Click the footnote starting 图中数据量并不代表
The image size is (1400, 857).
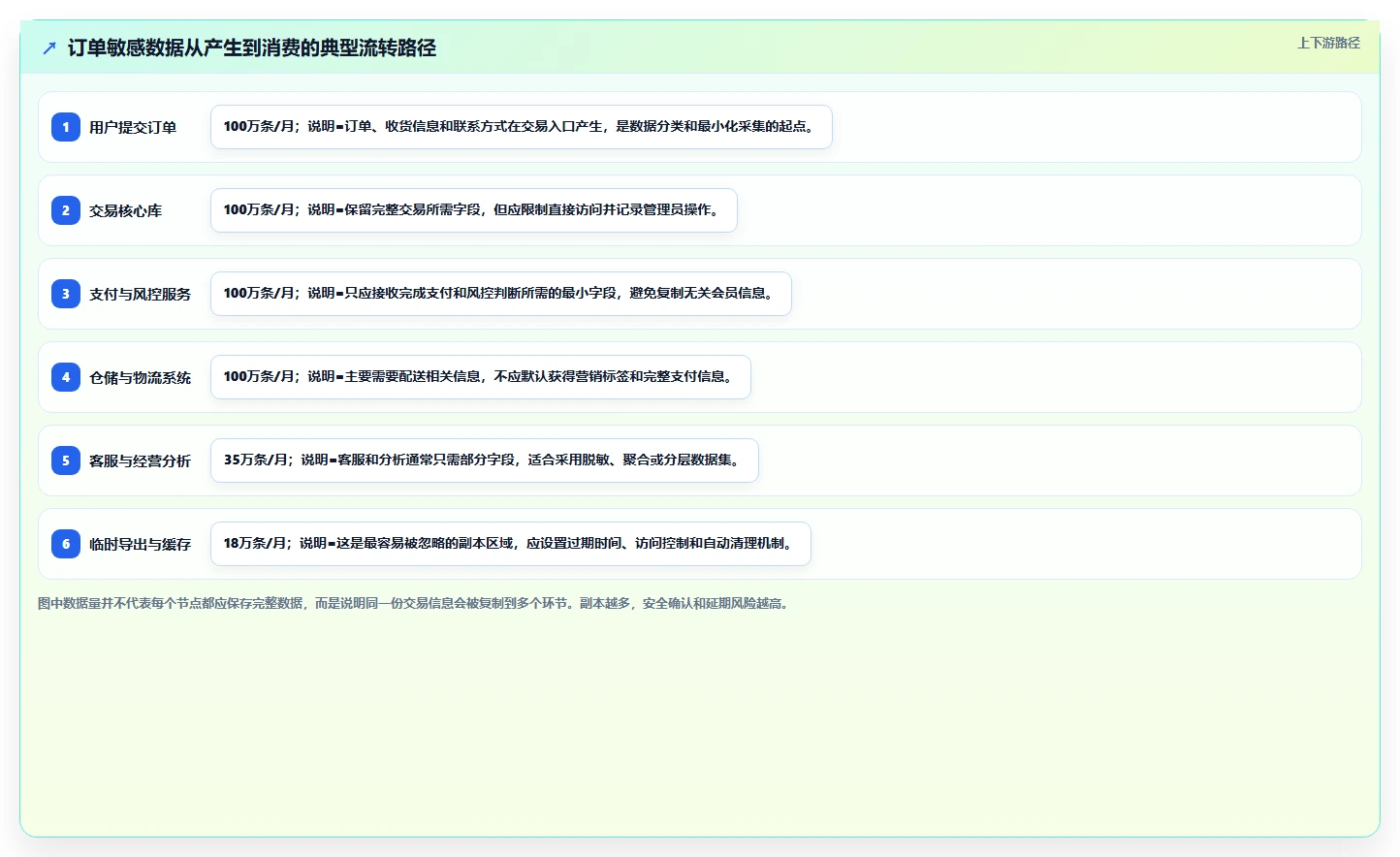click(x=415, y=603)
